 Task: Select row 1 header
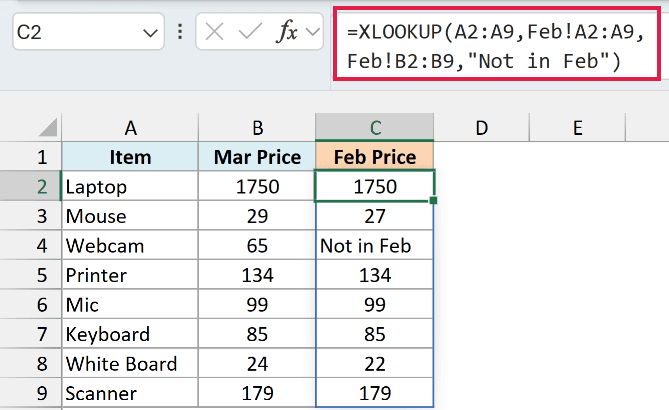point(31,157)
